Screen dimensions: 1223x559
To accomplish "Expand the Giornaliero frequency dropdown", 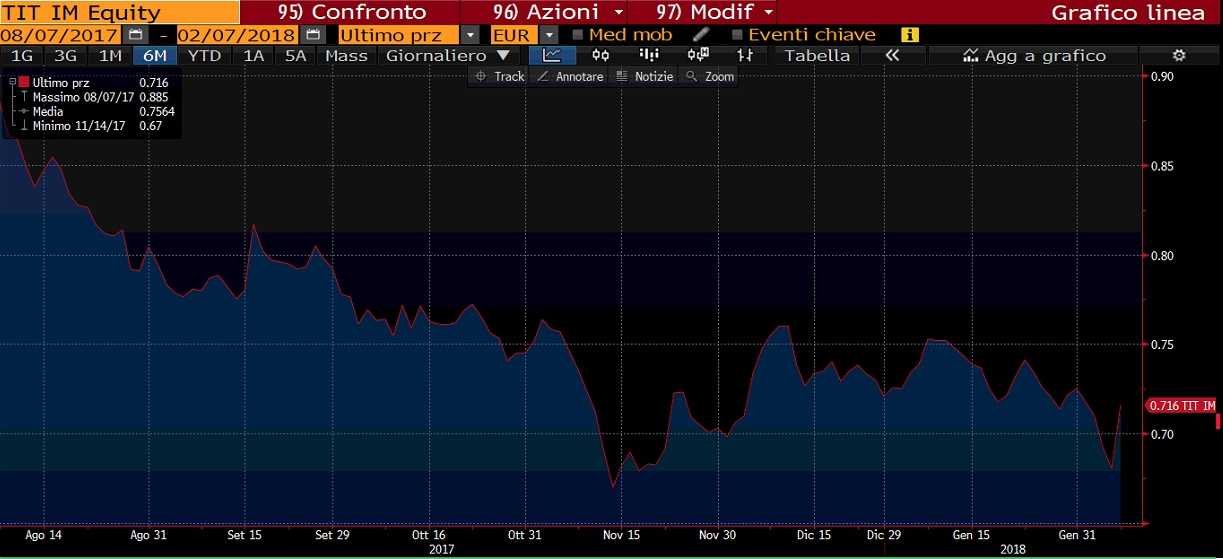I will tap(447, 55).
